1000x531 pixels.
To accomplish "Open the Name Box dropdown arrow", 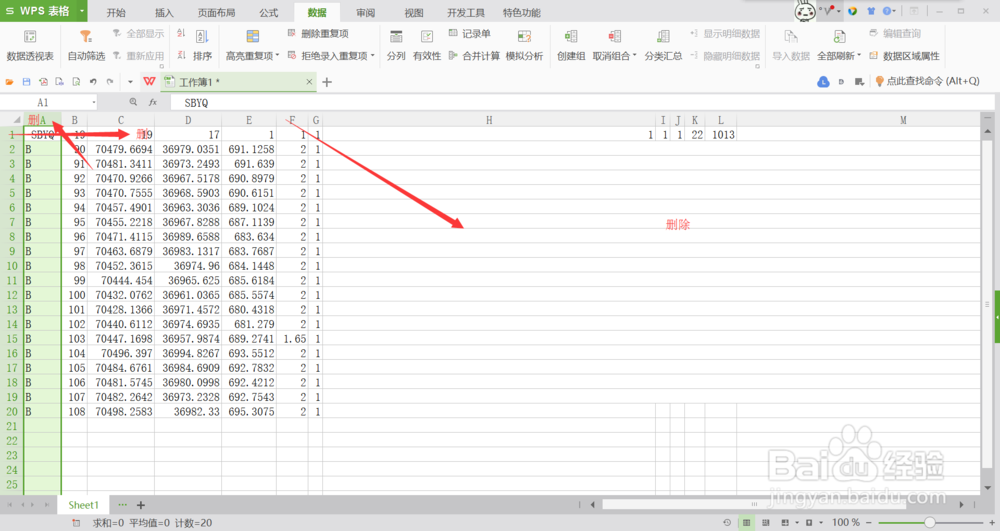I will [94, 102].
